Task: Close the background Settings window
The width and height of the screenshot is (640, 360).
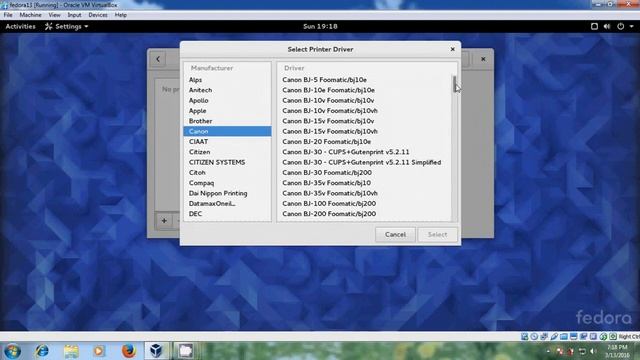Action: tap(483, 59)
